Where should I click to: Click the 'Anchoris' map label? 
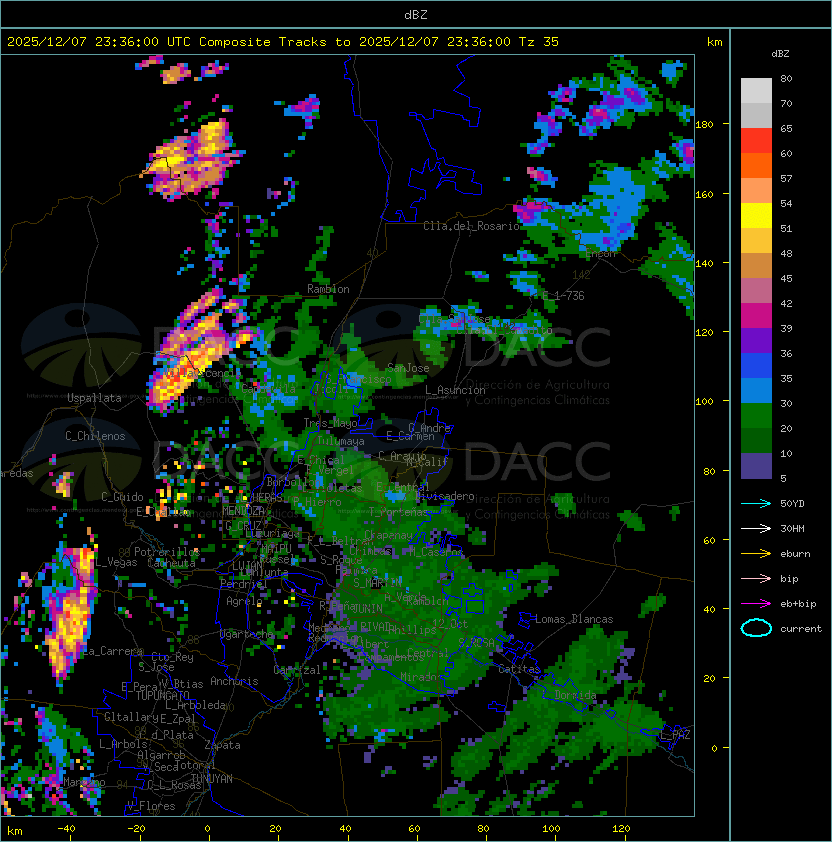coord(234,681)
